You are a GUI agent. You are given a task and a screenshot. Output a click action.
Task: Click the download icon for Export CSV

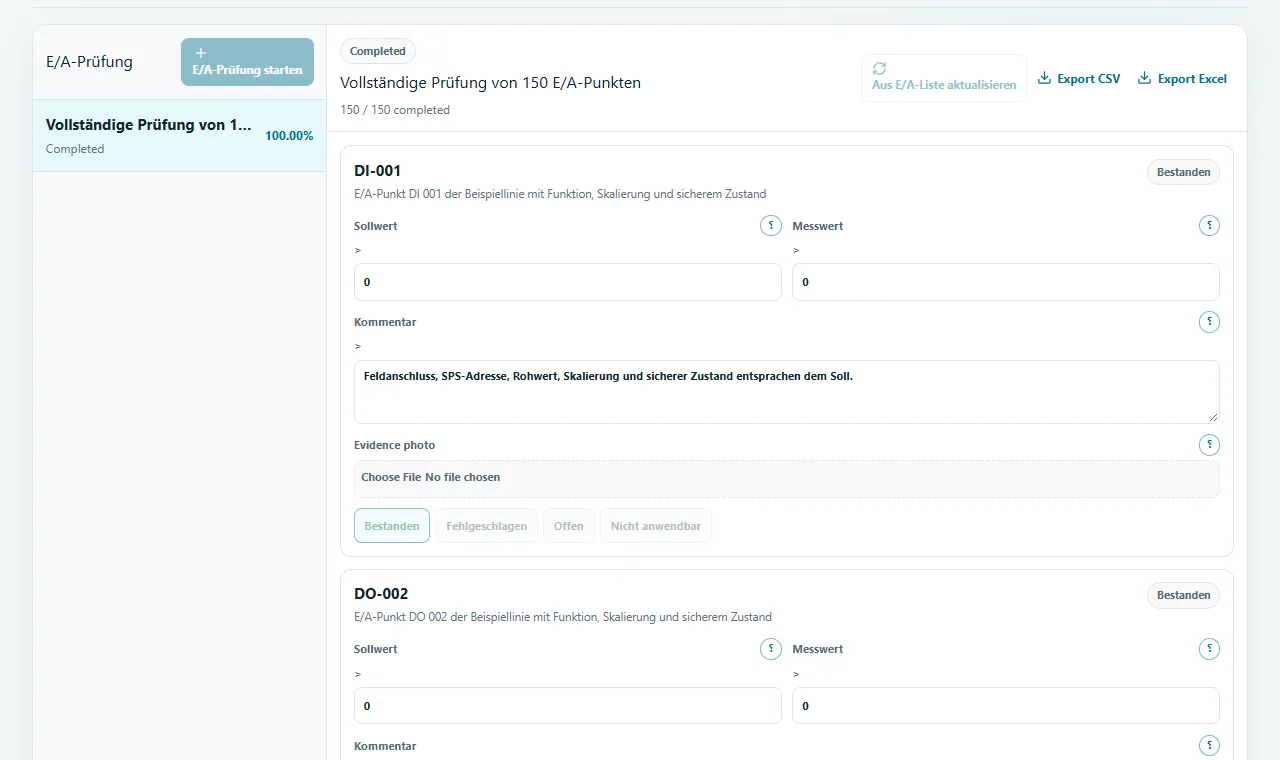click(x=1045, y=78)
